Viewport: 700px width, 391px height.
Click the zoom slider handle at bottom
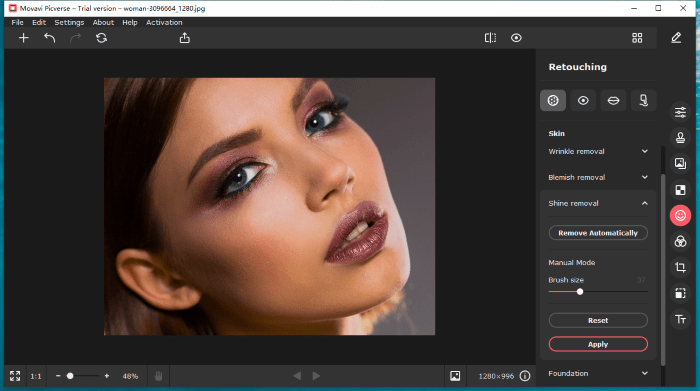(x=70, y=376)
